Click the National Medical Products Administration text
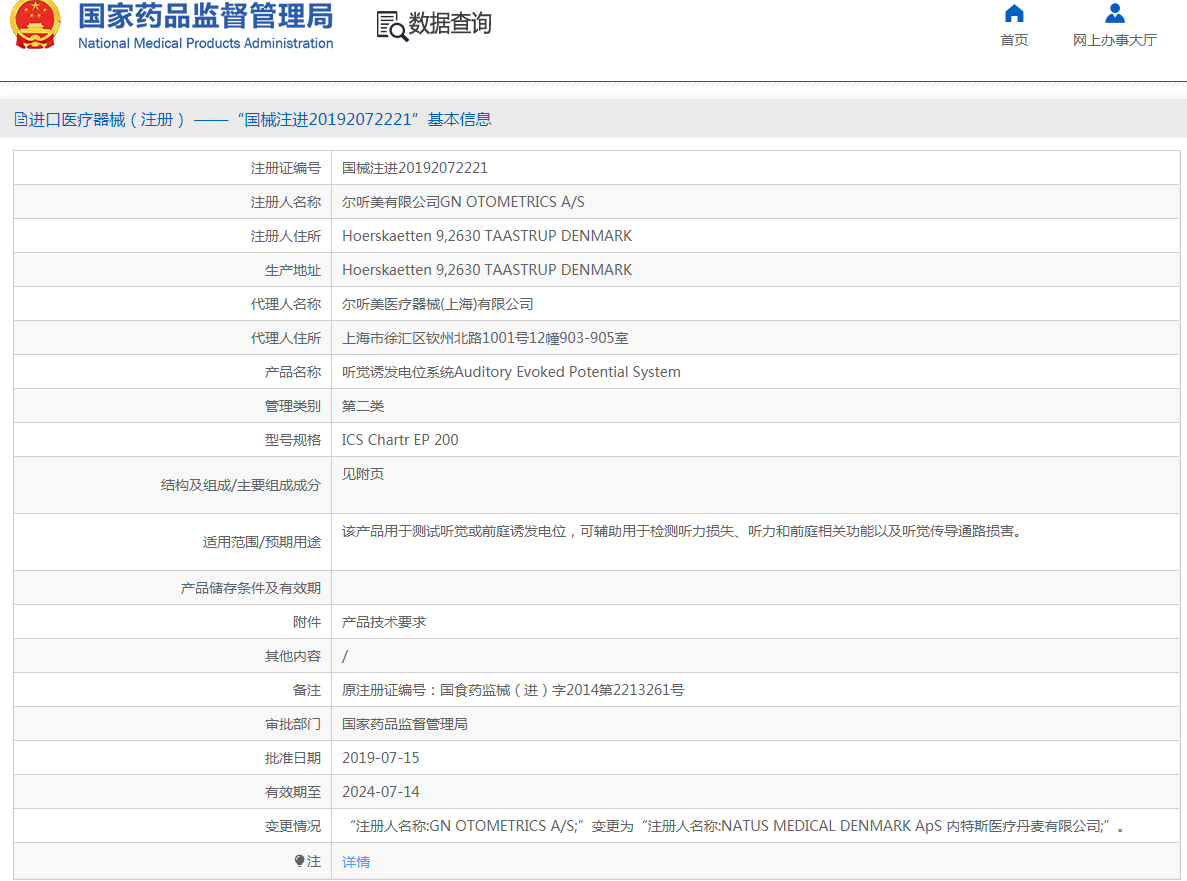The height and width of the screenshot is (881, 1187). point(205,43)
